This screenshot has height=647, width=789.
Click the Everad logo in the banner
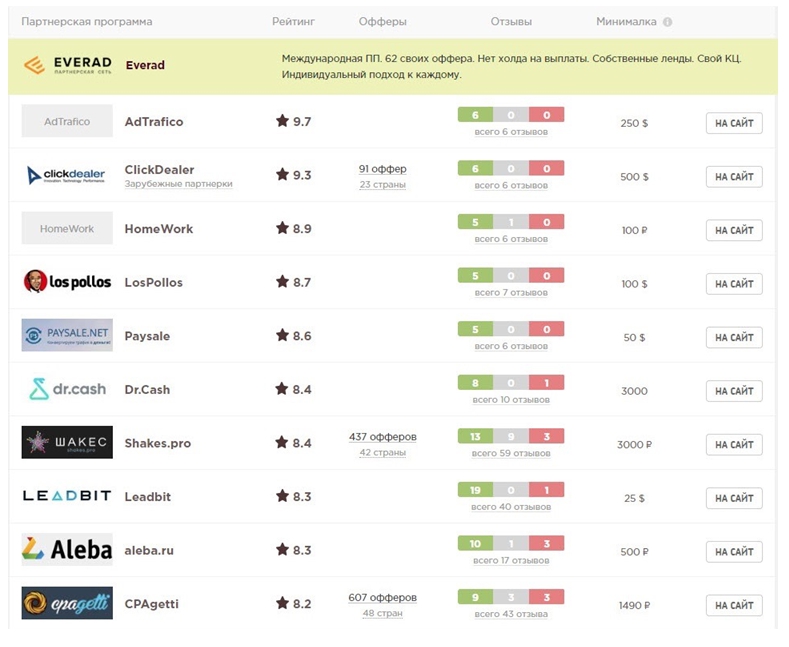67,66
